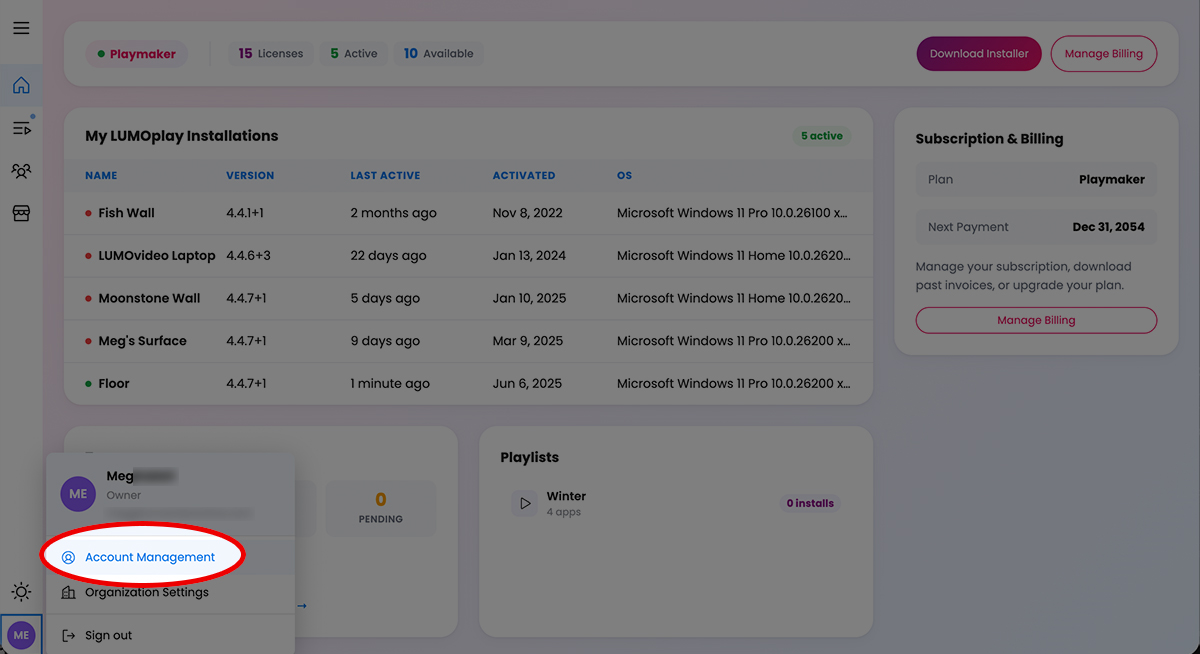This screenshot has height=654, width=1200.
Task: Click Manage Billing in the top bar
Action: click(1103, 54)
